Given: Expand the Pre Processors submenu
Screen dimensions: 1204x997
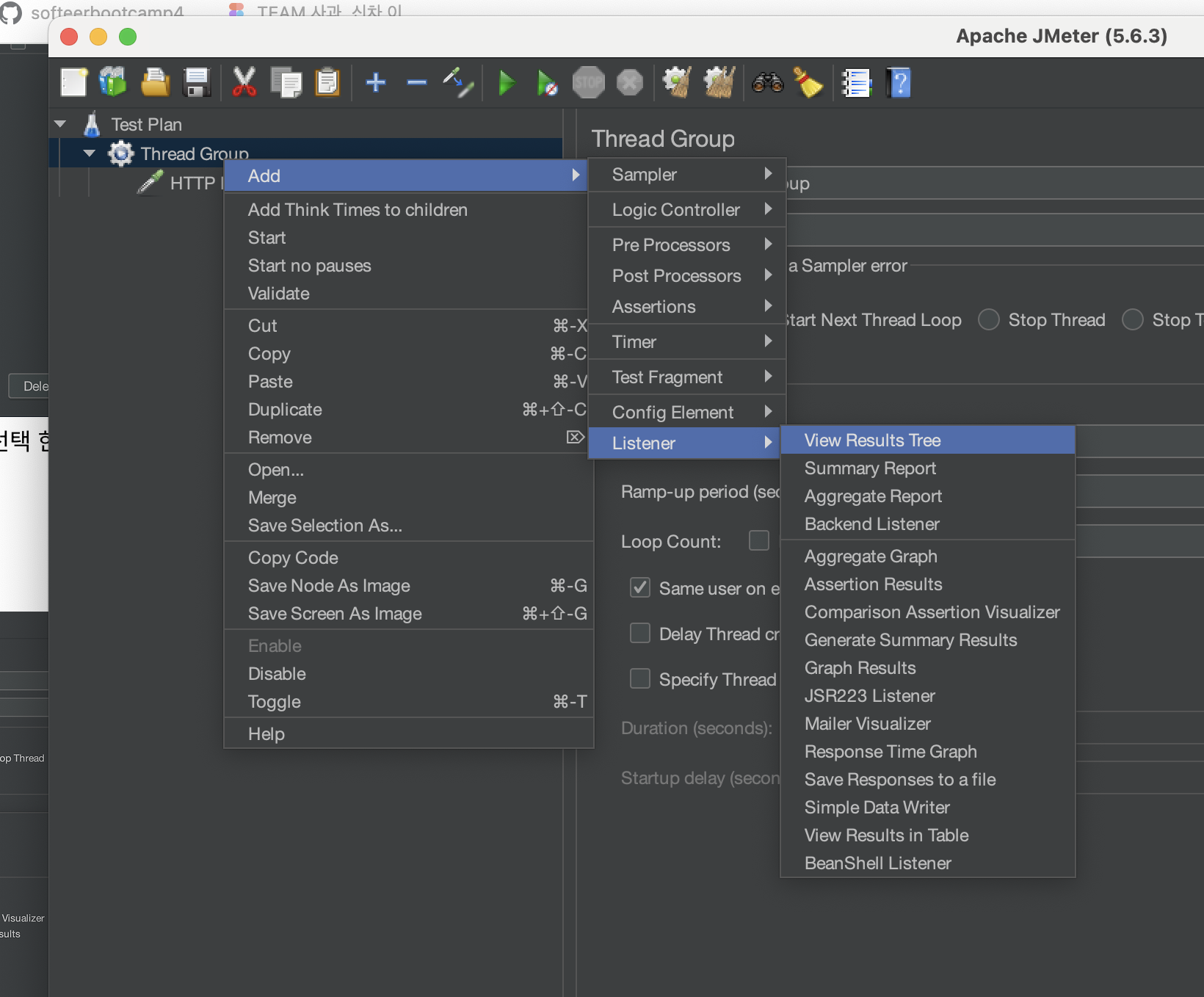Looking at the screenshot, I should click(687, 244).
